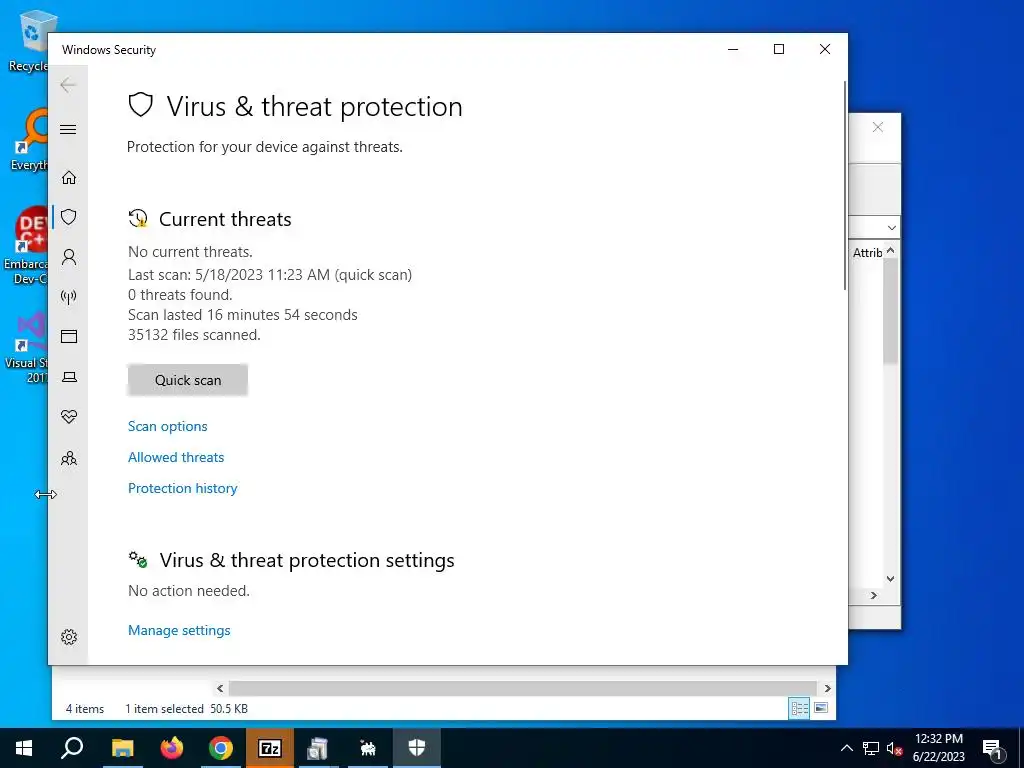Screen dimensions: 1024x768
Task: Open Device security laptop icon
Action: pyautogui.click(x=69, y=377)
